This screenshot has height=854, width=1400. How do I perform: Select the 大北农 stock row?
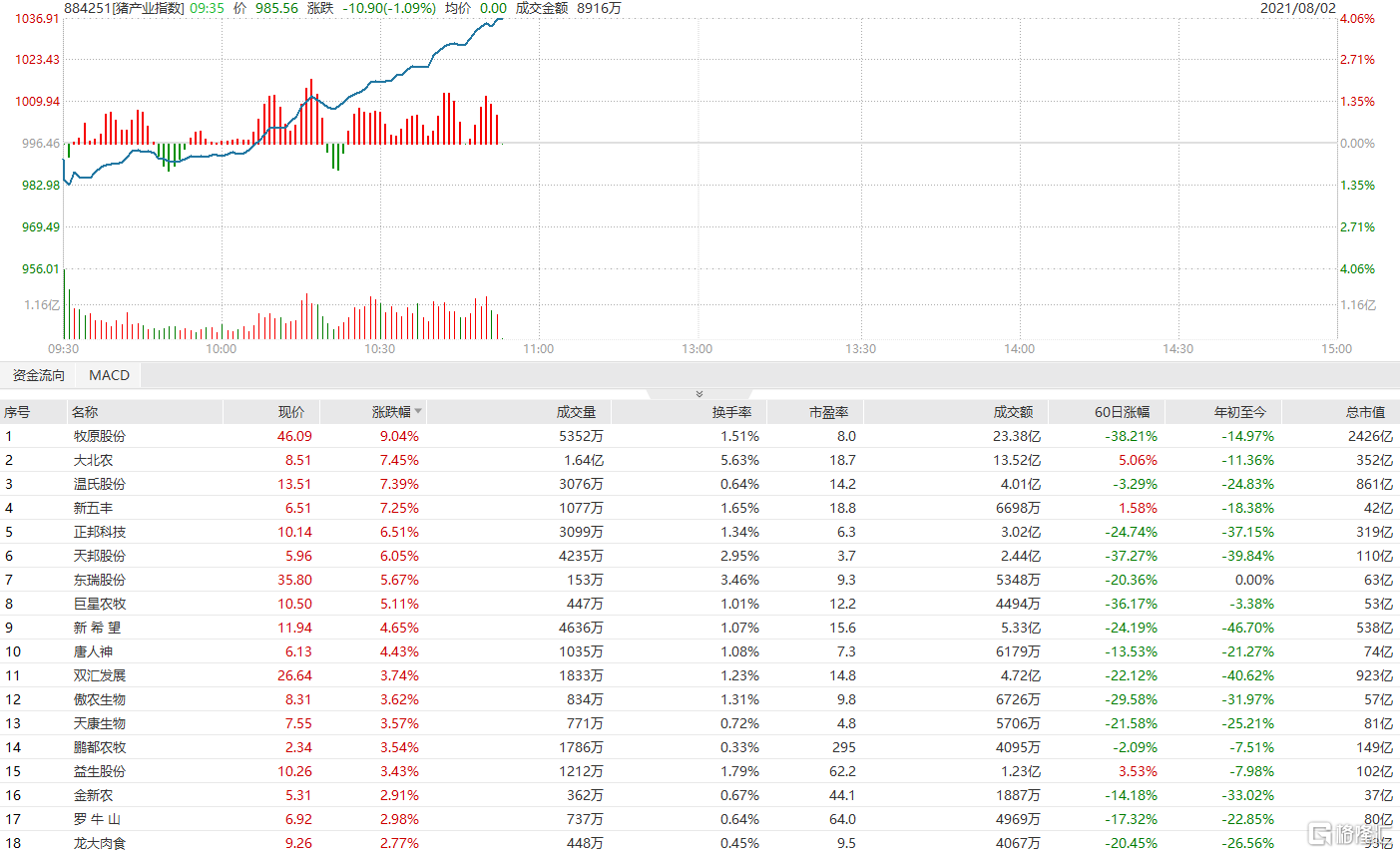coord(700,460)
